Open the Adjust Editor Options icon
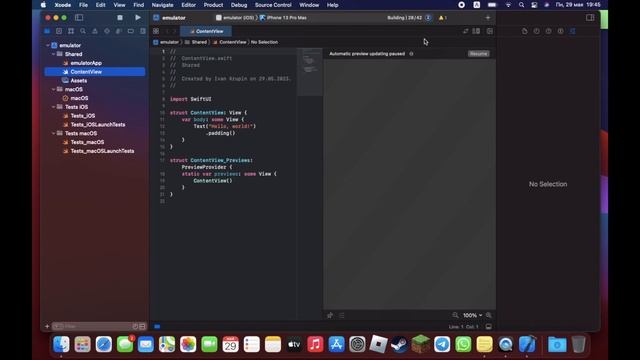This screenshot has width=640, height=360. pyautogui.click(x=476, y=31)
